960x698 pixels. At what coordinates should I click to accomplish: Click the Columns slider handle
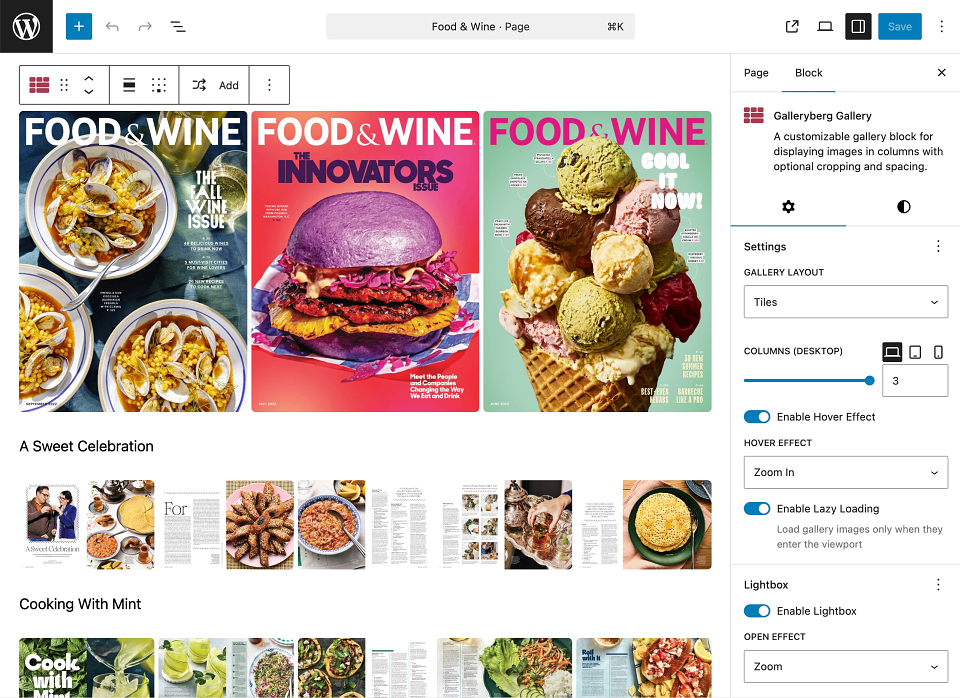(x=869, y=380)
